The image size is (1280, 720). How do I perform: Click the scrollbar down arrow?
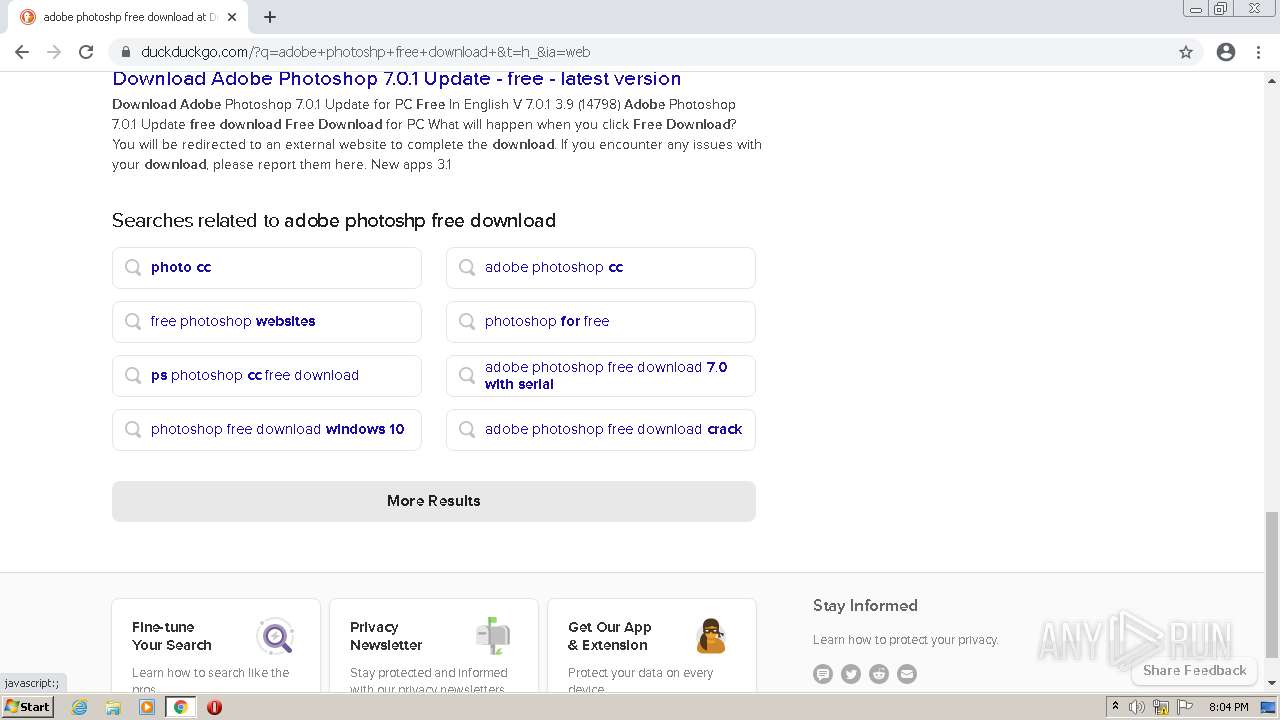coord(1272,683)
